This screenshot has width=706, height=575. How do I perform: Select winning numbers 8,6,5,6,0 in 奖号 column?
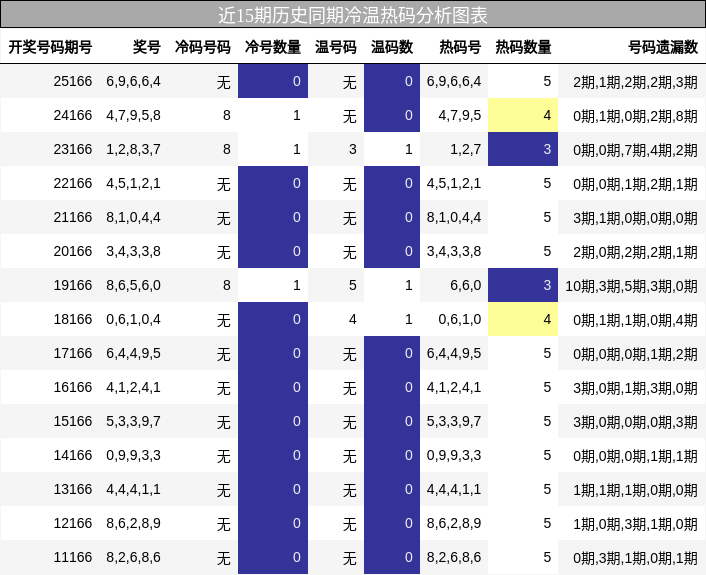click(x=133, y=285)
